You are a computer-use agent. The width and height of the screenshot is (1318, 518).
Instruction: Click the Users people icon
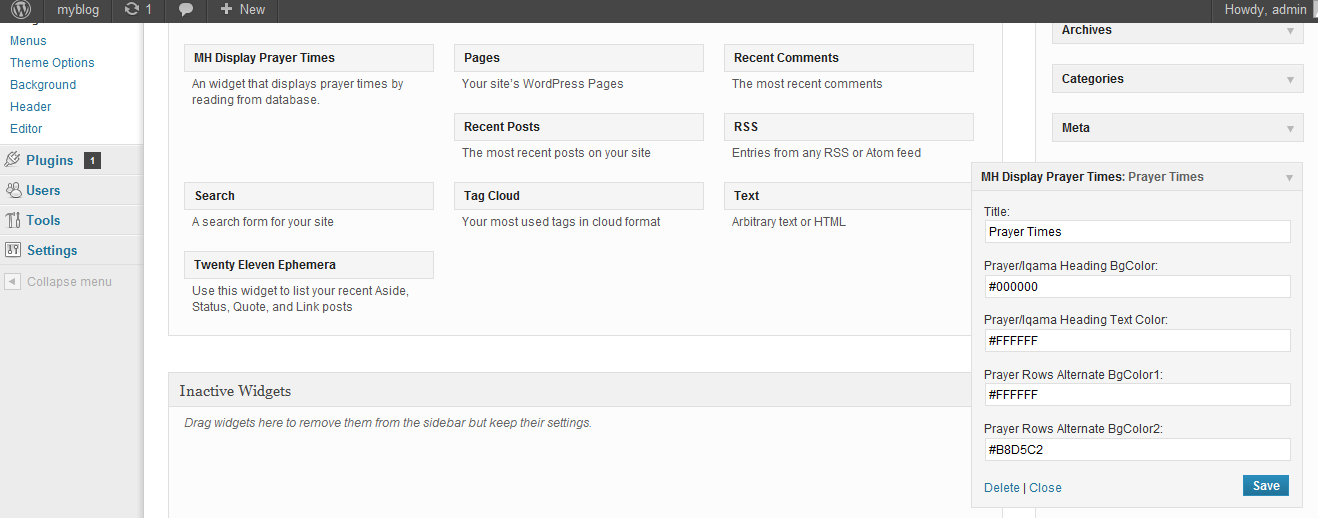[13, 190]
